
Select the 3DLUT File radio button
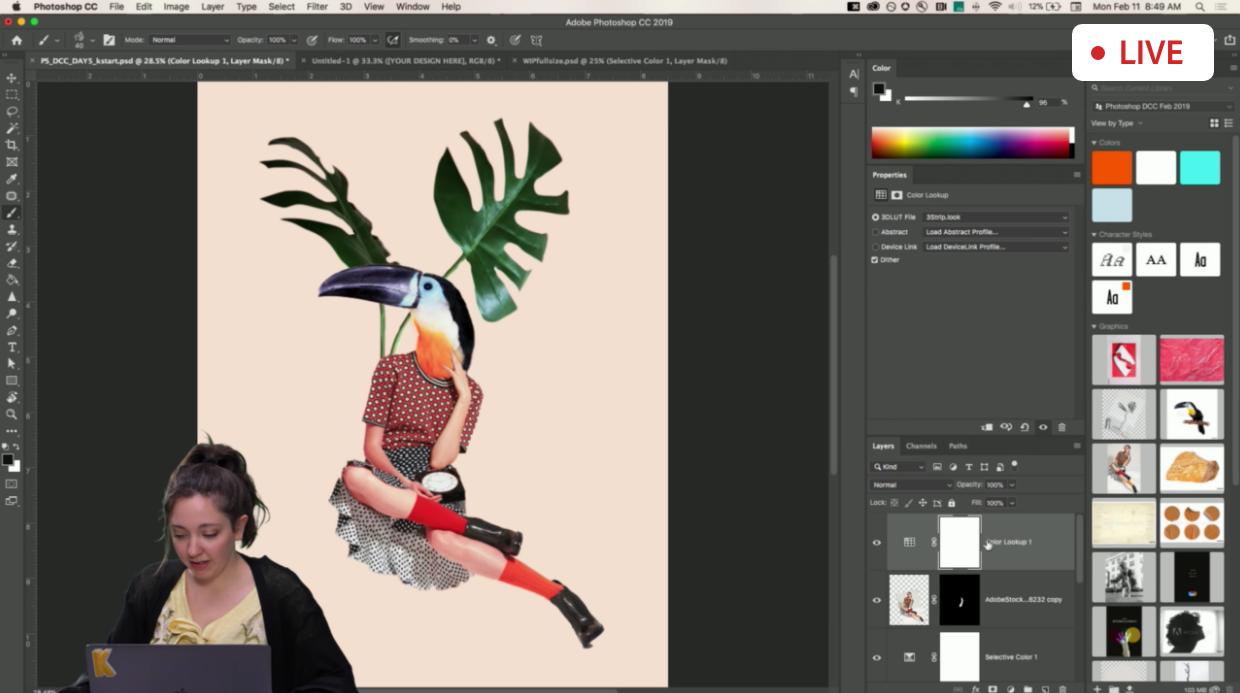click(x=876, y=217)
